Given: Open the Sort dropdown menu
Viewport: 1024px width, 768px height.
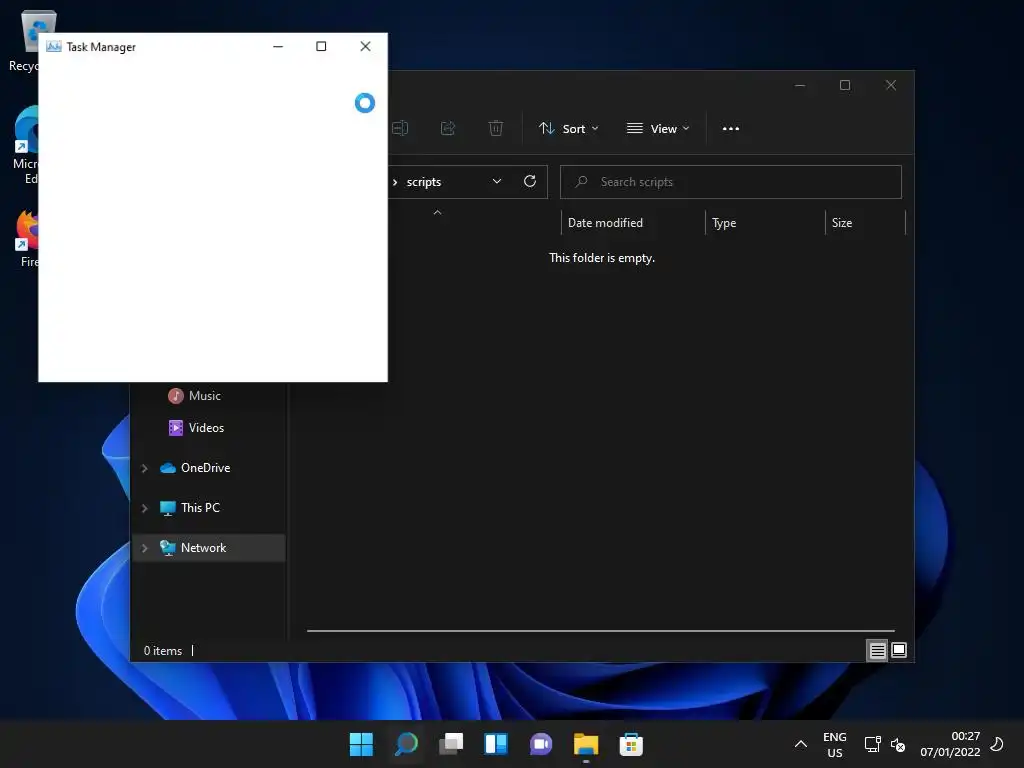Looking at the screenshot, I should click(568, 129).
